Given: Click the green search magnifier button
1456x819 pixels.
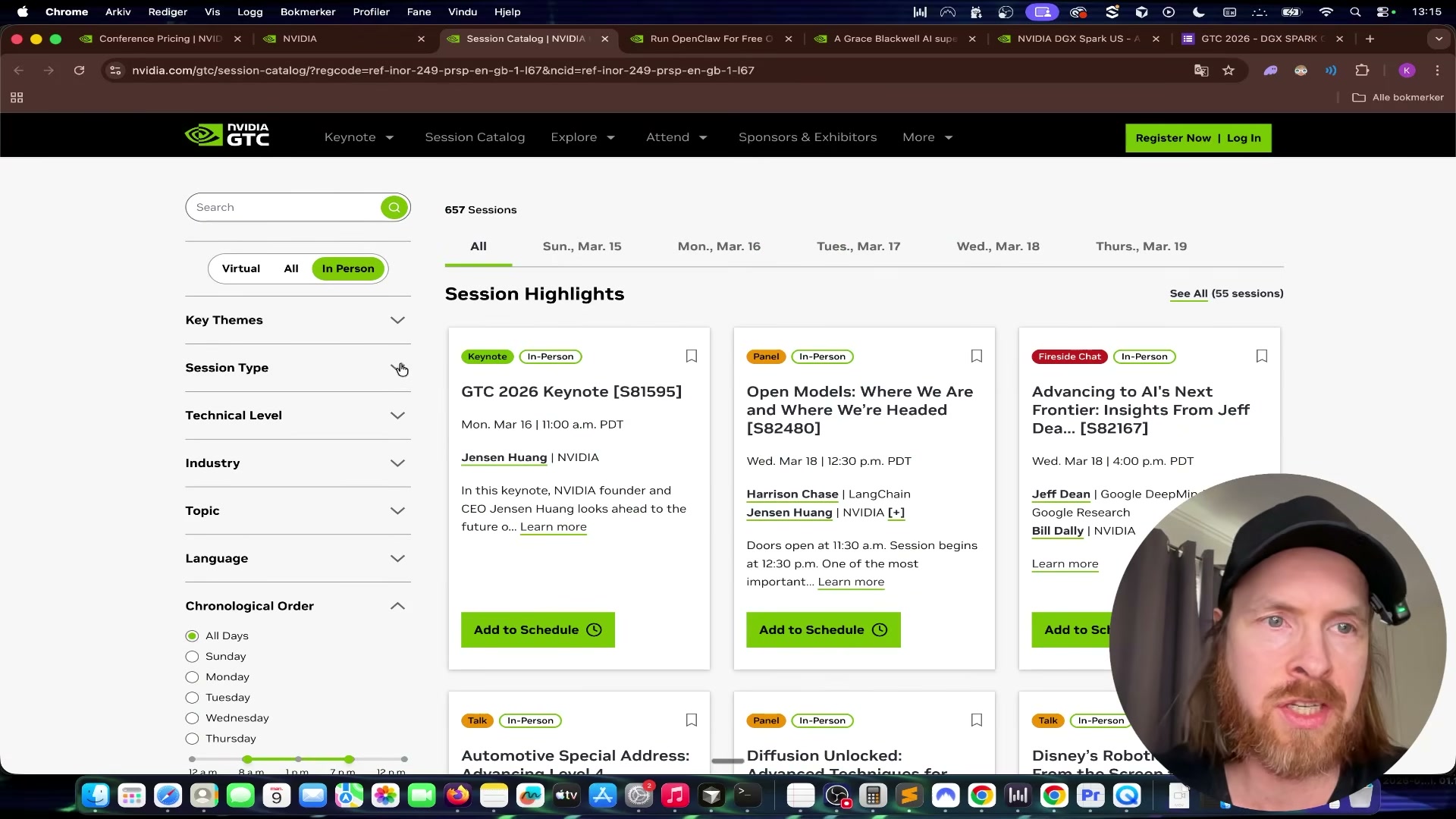Looking at the screenshot, I should point(394,207).
